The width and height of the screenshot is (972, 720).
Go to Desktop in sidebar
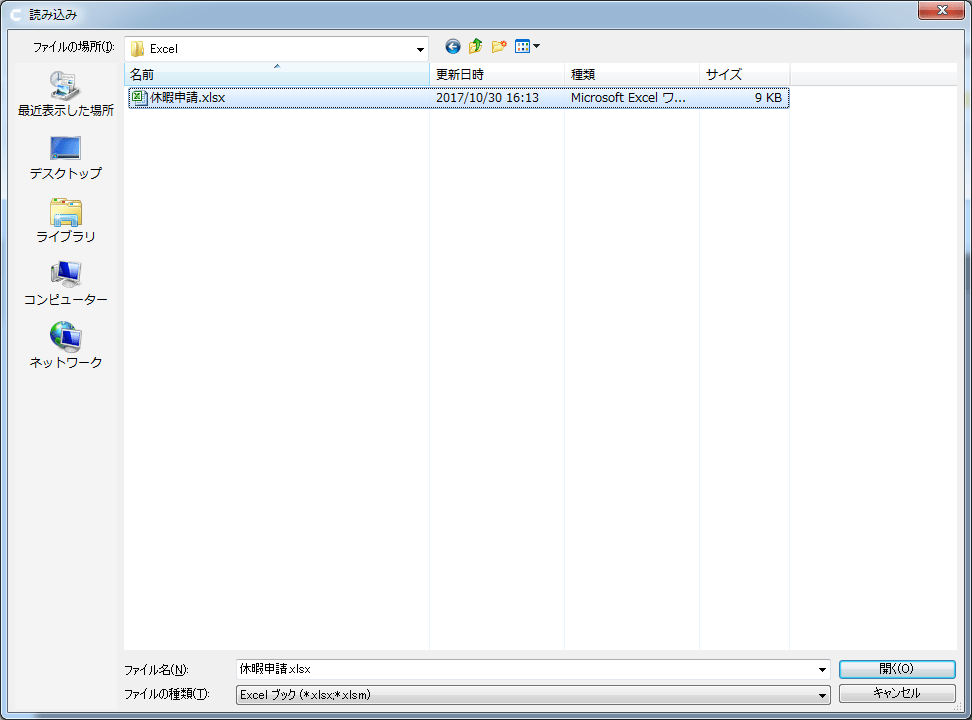66,158
